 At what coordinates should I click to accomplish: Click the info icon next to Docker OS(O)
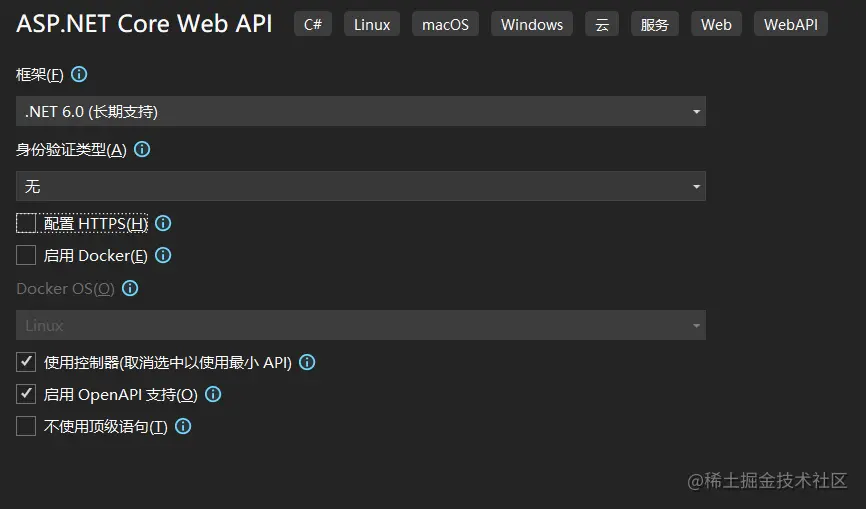pos(129,288)
